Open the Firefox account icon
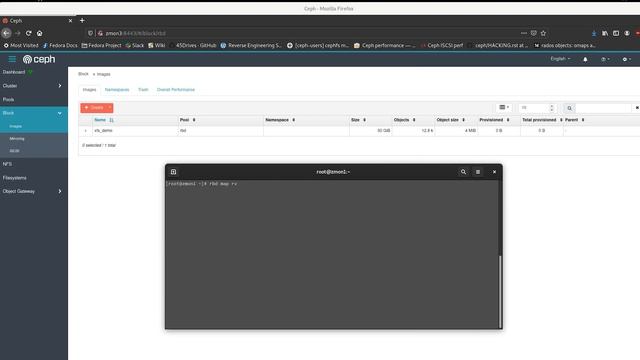Screen dimensions: 640x360 627,33
